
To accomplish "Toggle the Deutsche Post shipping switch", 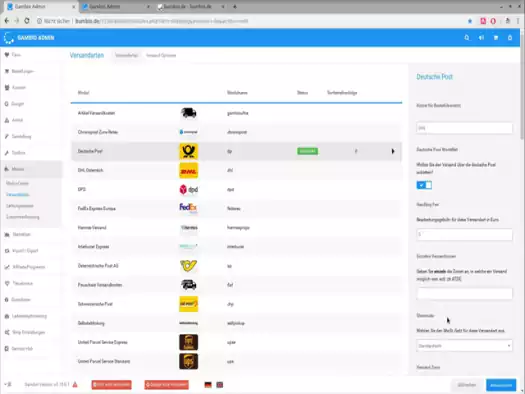I will (424, 185).
